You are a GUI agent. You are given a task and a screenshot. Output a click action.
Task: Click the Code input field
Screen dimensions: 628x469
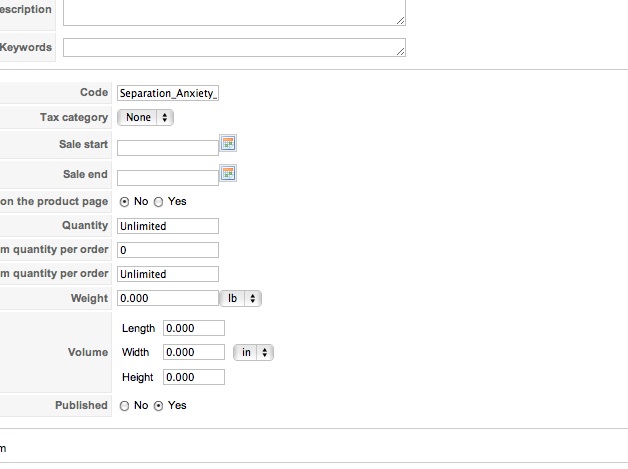coord(168,93)
